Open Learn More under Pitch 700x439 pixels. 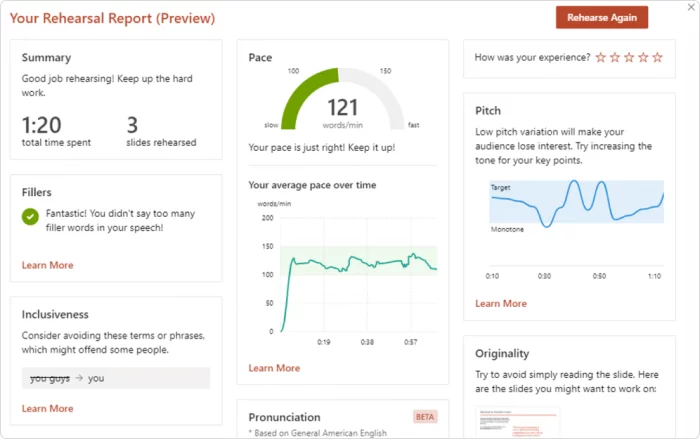(x=501, y=303)
